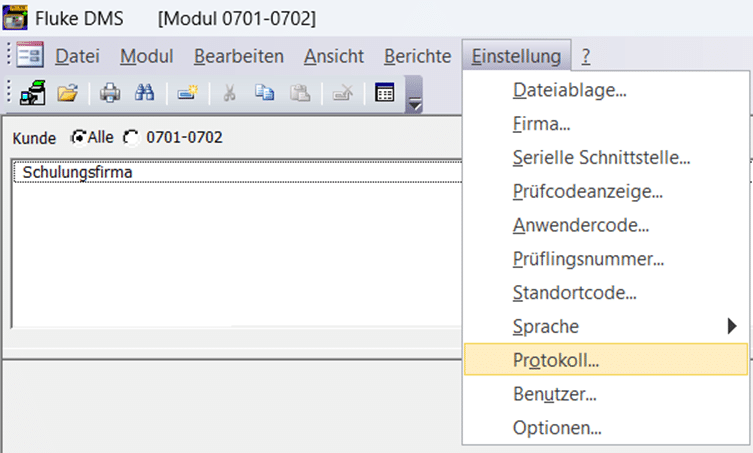
Task: Click the open folder toolbar icon
Action: pos(68,93)
